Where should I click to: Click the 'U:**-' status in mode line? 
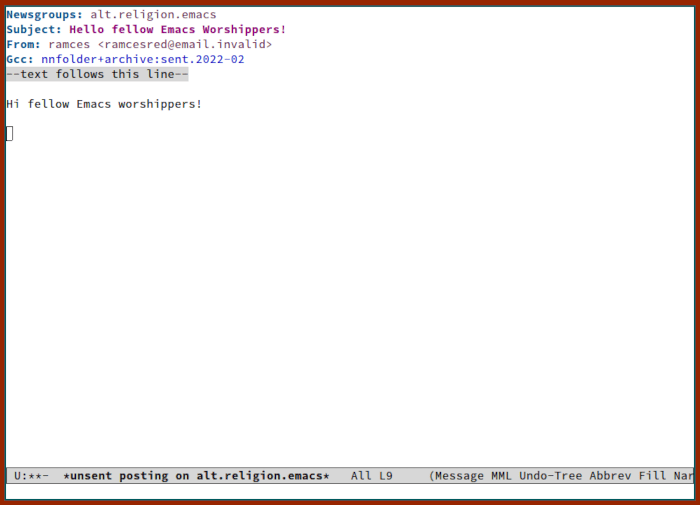coord(31,476)
